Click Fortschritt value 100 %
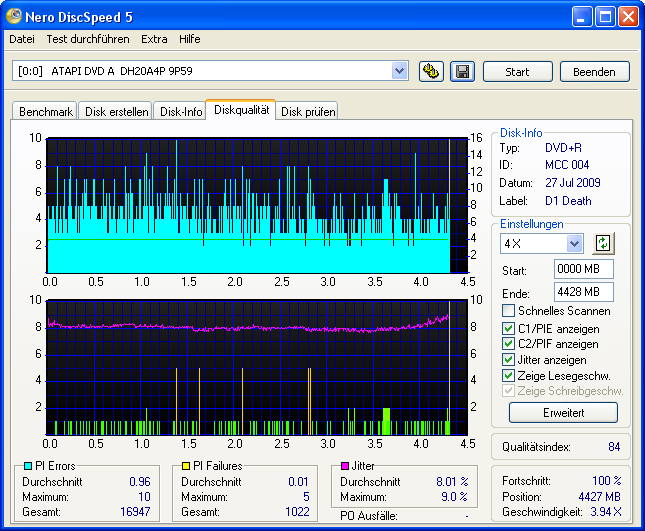 pos(607,480)
